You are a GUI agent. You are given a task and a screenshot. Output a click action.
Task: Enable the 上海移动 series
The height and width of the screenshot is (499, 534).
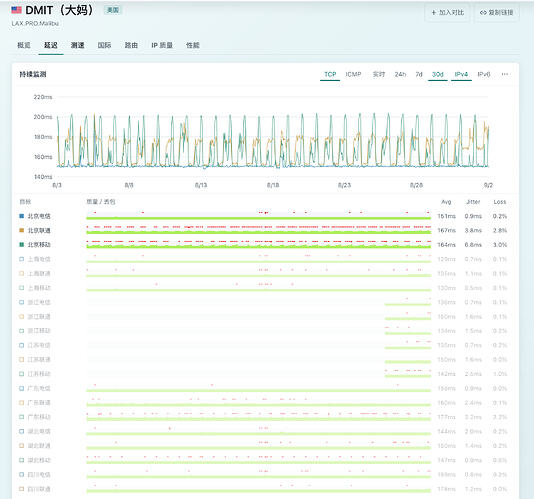click(x=21, y=288)
